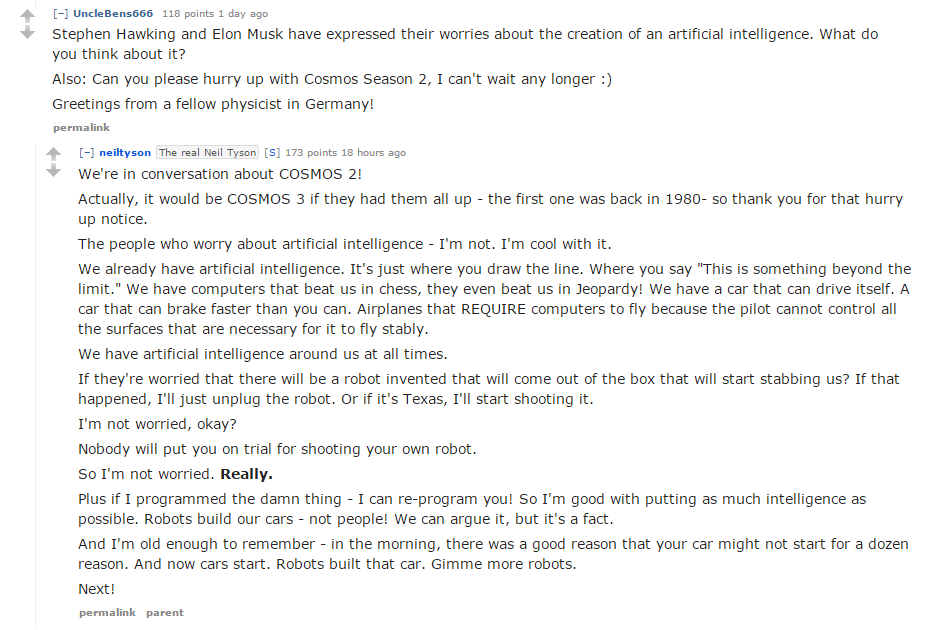Downvote the UncleBens666 comment
The height and width of the screenshot is (630, 950).
pyautogui.click(x=28, y=33)
